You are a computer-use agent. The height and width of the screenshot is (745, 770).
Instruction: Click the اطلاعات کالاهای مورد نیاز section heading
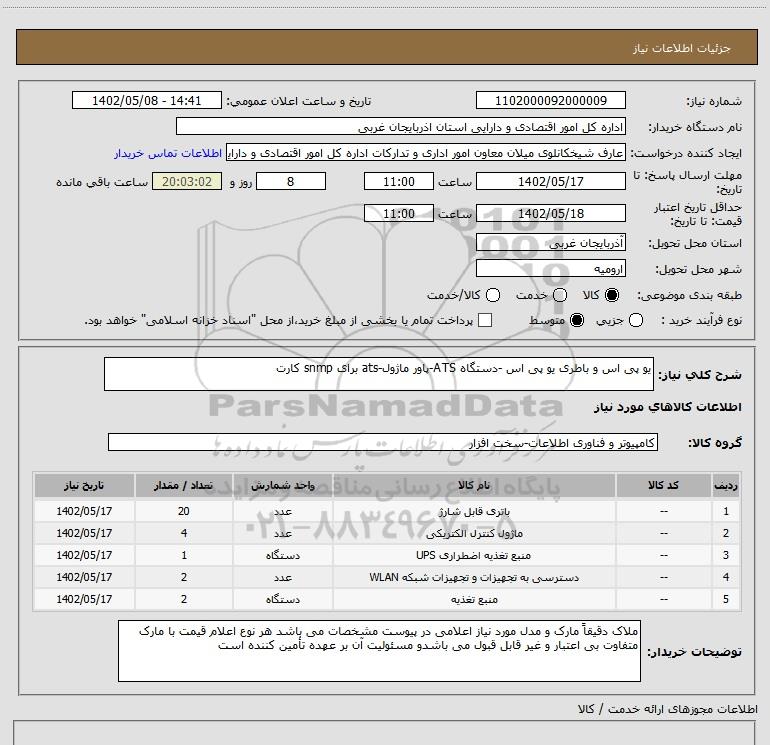(x=667, y=407)
